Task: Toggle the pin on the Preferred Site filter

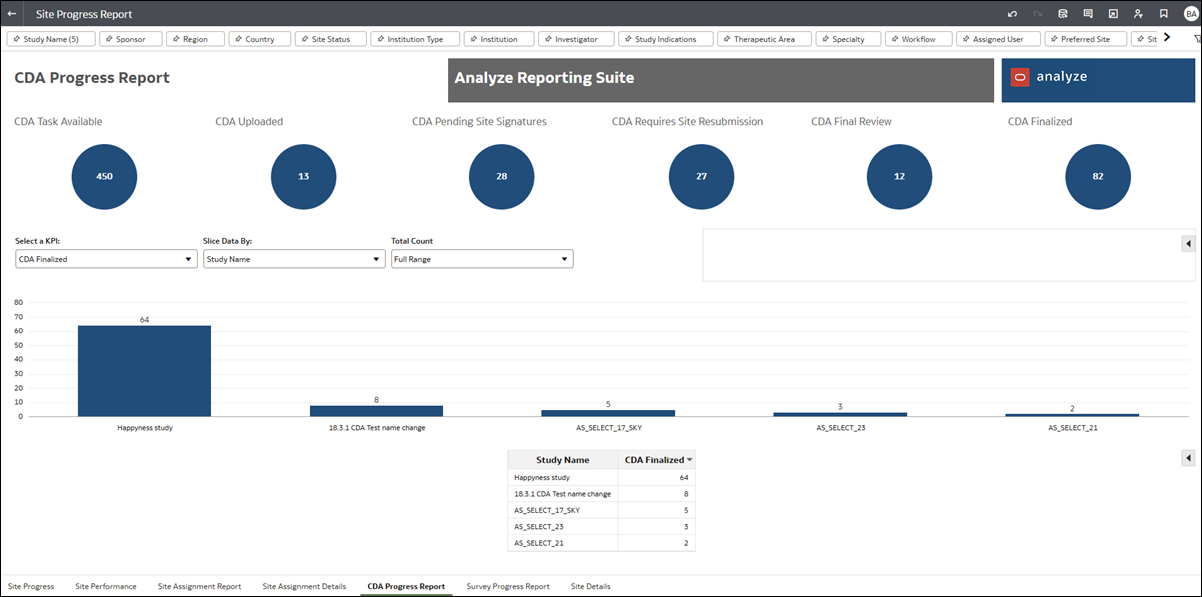Action: pyautogui.click(x=1054, y=39)
